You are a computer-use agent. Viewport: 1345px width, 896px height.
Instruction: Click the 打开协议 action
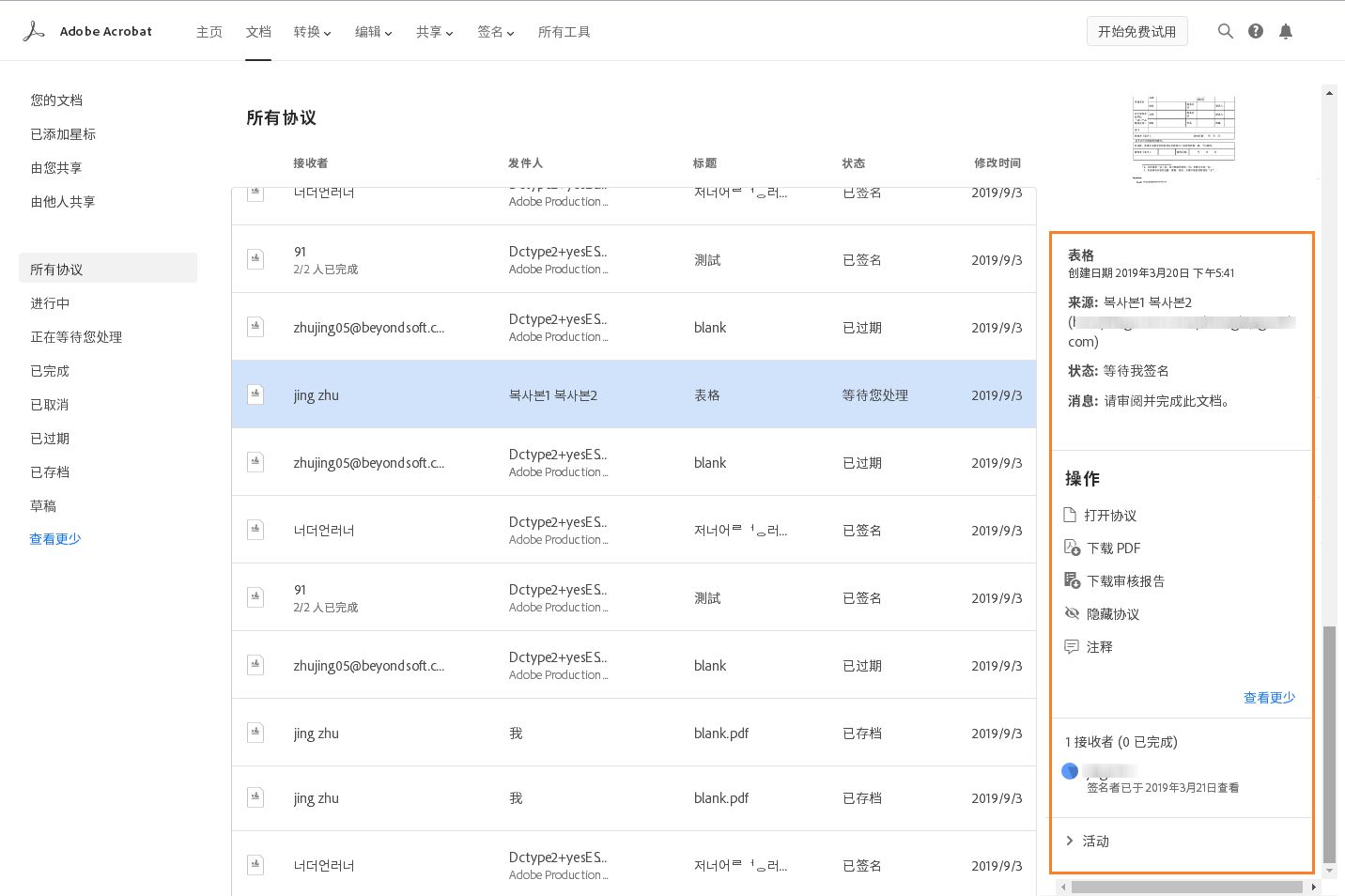pos(1110,515)
